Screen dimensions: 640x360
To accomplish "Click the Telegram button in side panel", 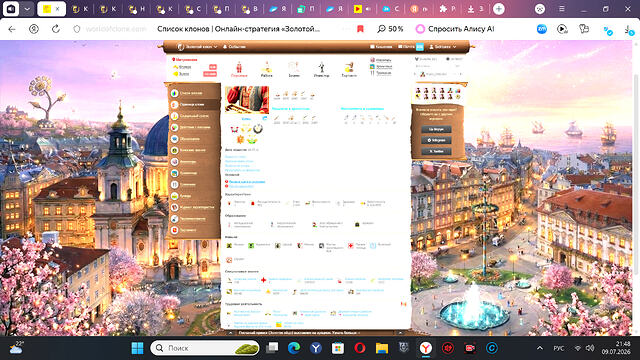I will (x=436, y=140).
